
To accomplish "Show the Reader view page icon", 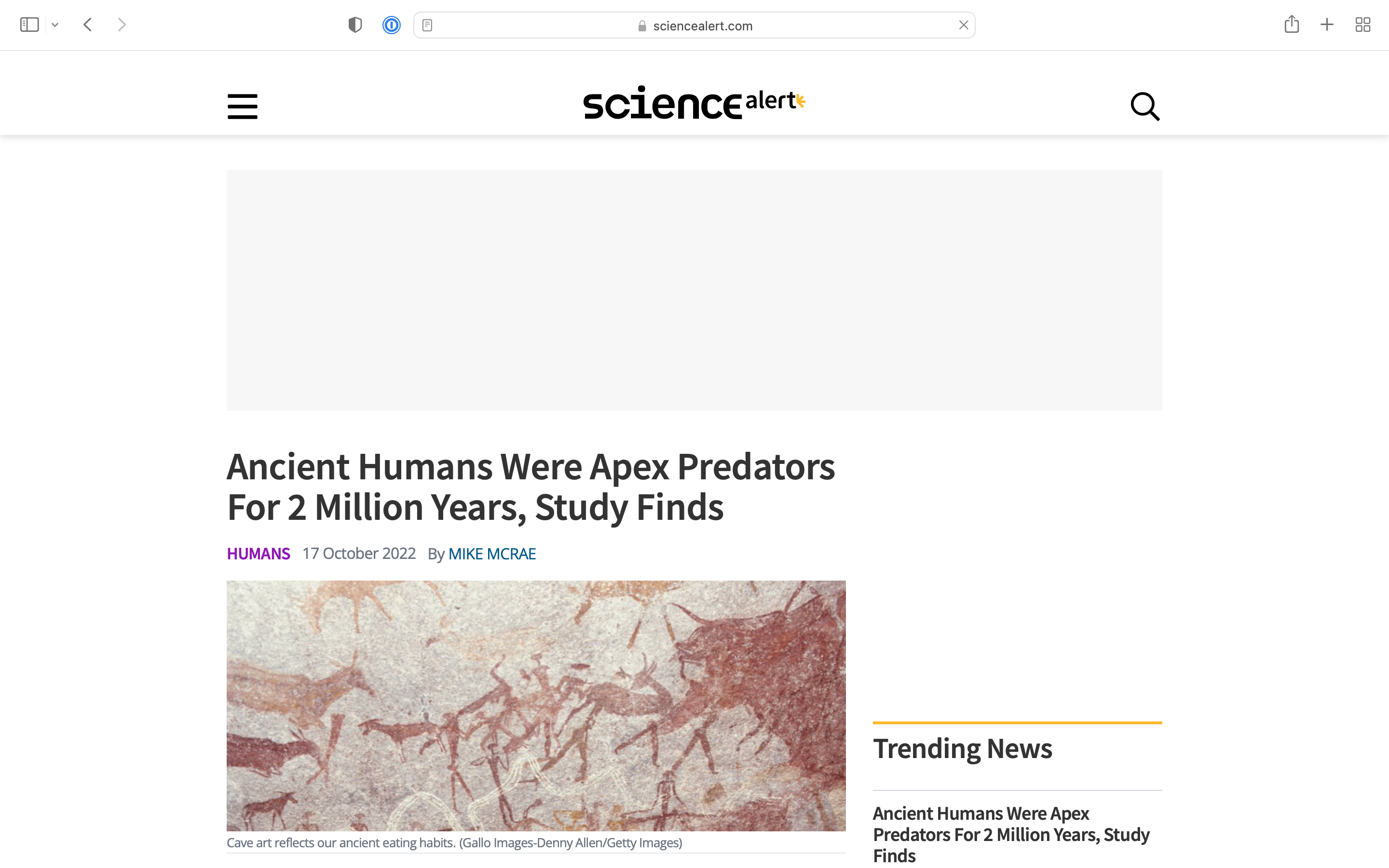I will click(x=427, y=25).
